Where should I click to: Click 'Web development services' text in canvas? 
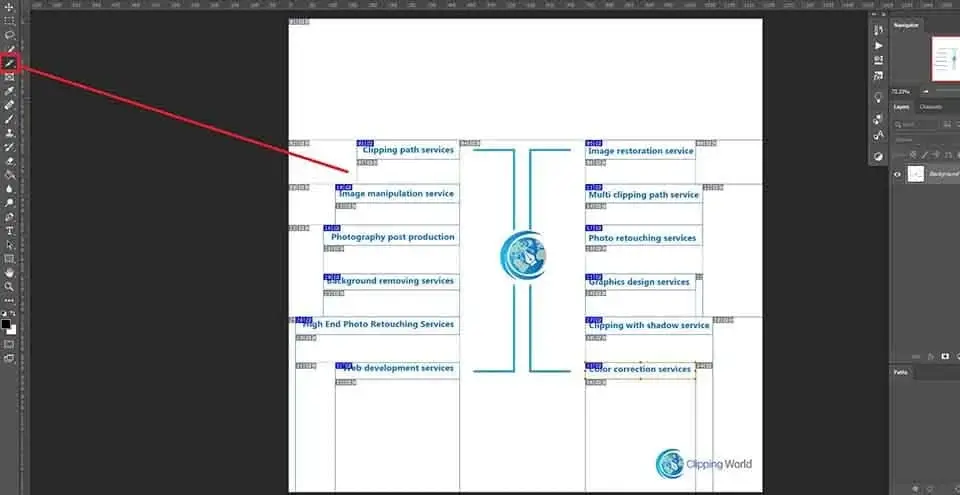pos(398,368)
